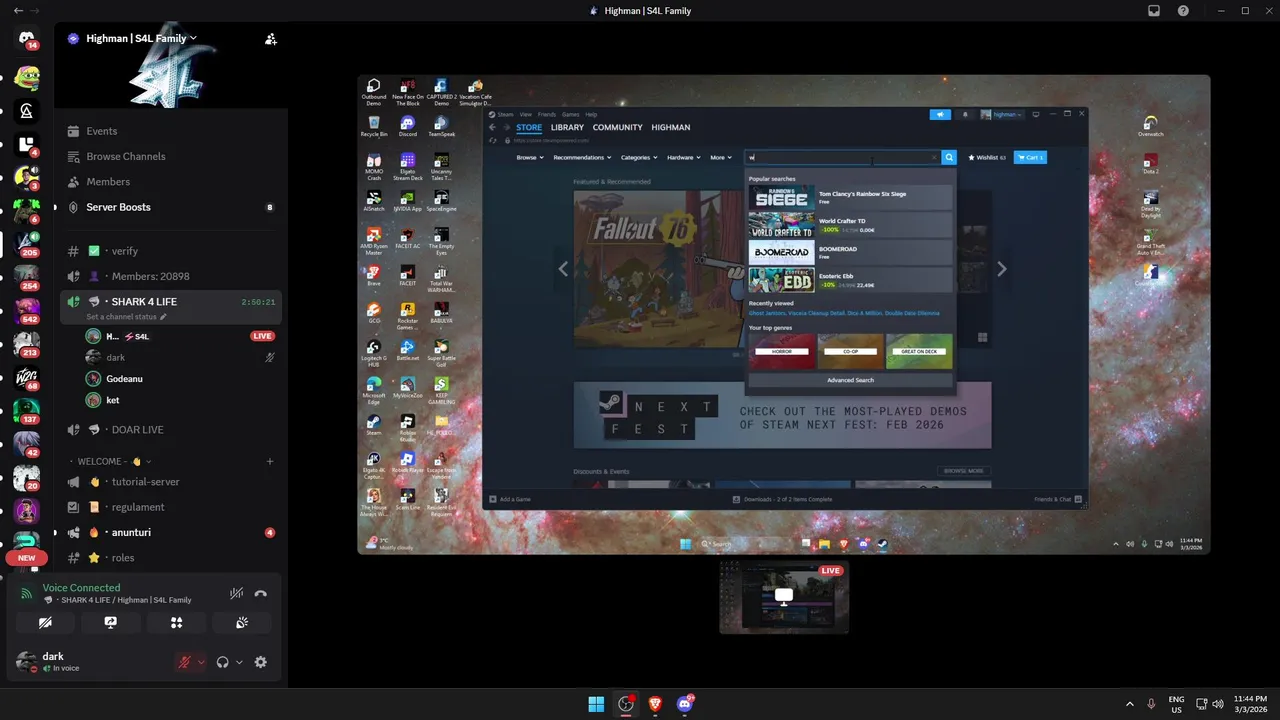The width and height of the screenshot is (1280, 720).
Task: Toggle the camera in the voice panel
Action: (45, 622)
